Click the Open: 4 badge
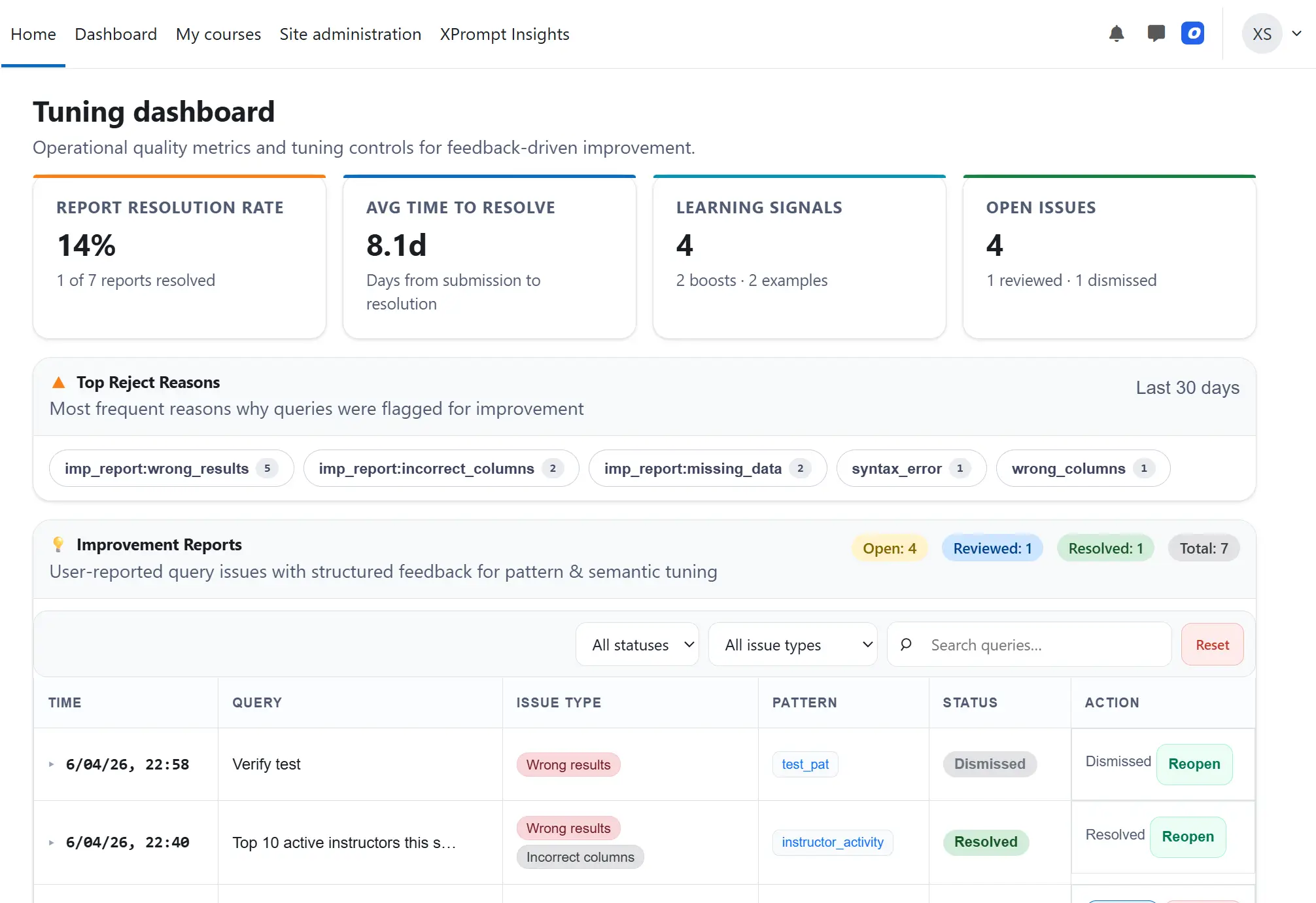This screenshot has height=903, width=1316. click(x=890, y=548)
